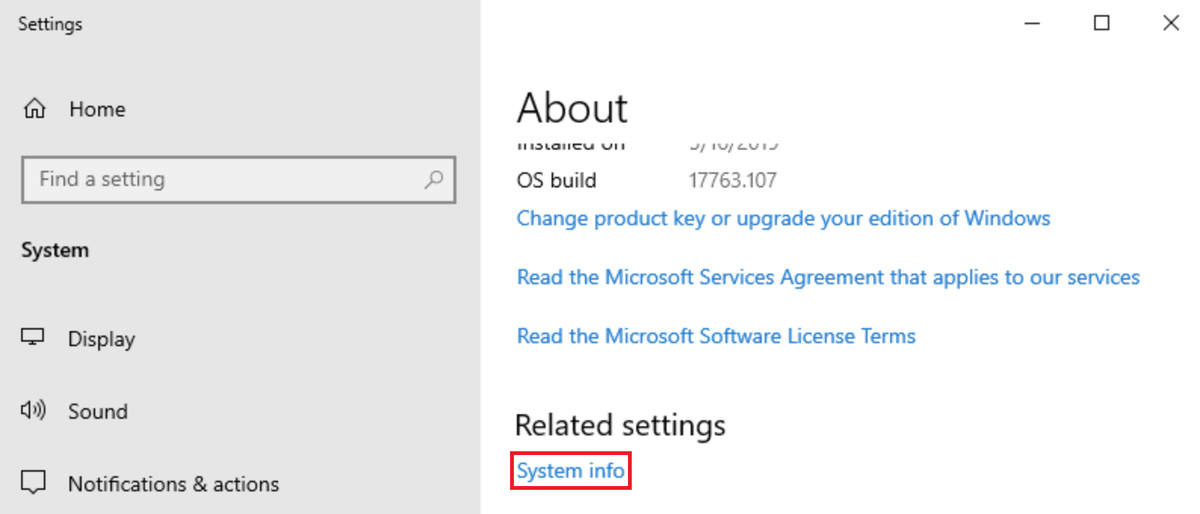Screen dimensions: 1200x514
Task: Click the OS build label
Action: click(557, 181)
